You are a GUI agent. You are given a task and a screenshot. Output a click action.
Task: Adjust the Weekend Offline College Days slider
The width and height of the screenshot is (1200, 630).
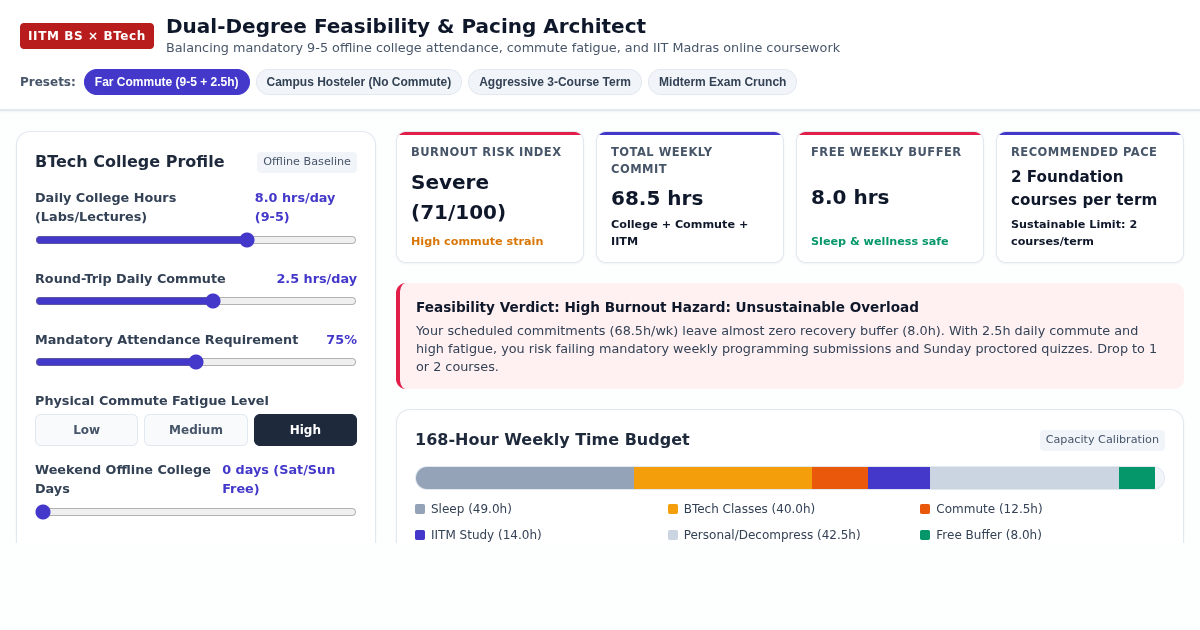coord(196,512)
